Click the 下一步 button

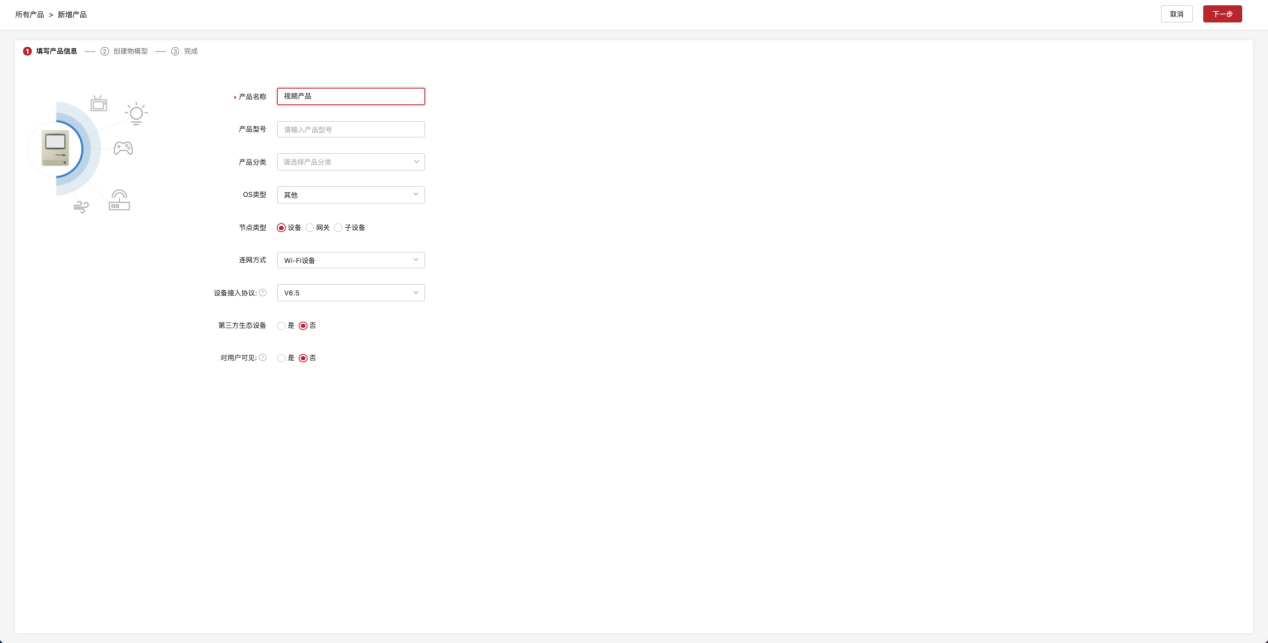point(1222,14)
